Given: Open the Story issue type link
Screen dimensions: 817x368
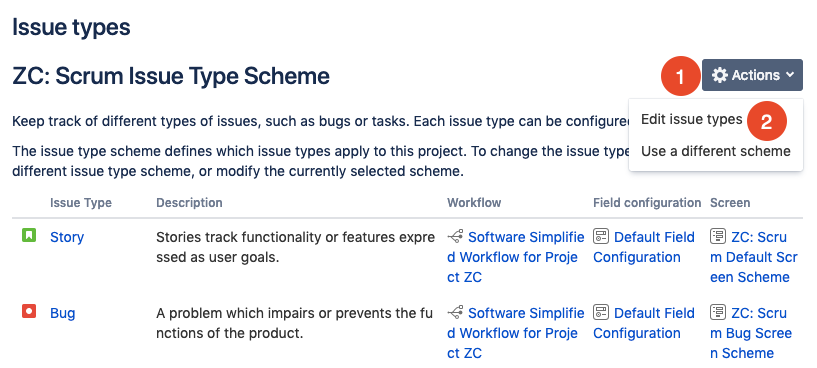Looking at the screenshot, I should [67, 237].
